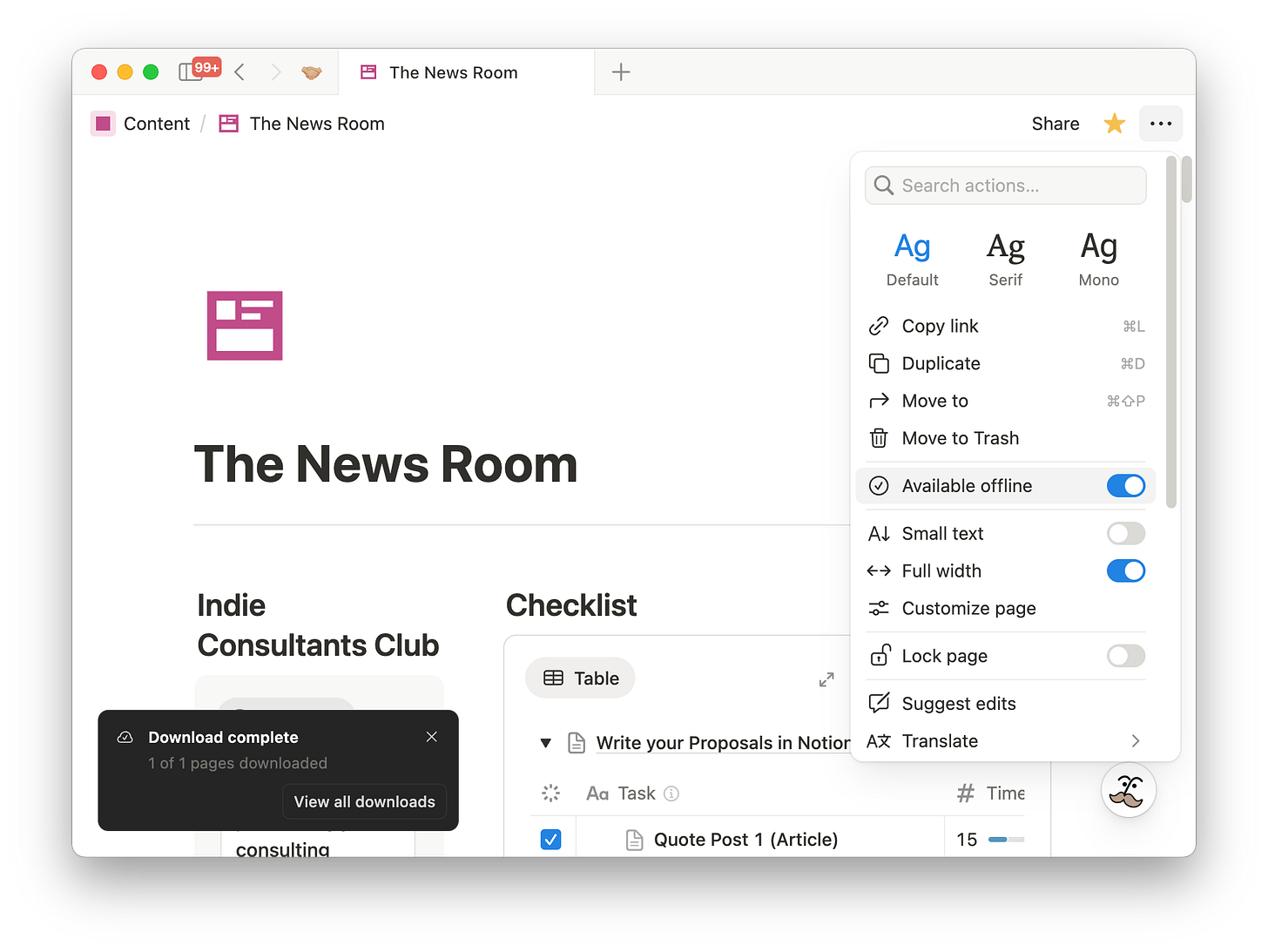
Task: Select Move to menu item
Action: 1006,401
